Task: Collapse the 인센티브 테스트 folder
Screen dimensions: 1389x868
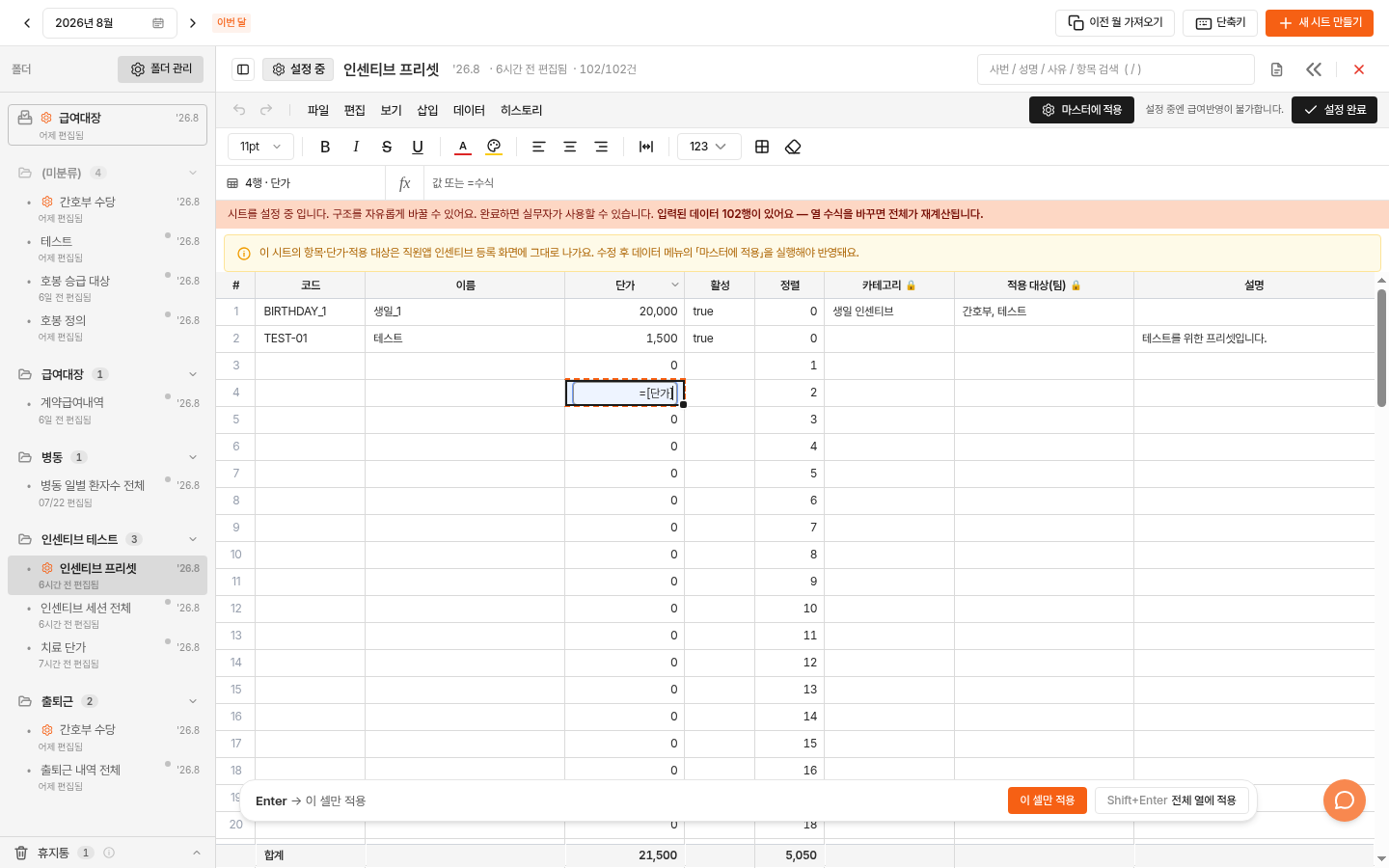Action: coord(193,539)
